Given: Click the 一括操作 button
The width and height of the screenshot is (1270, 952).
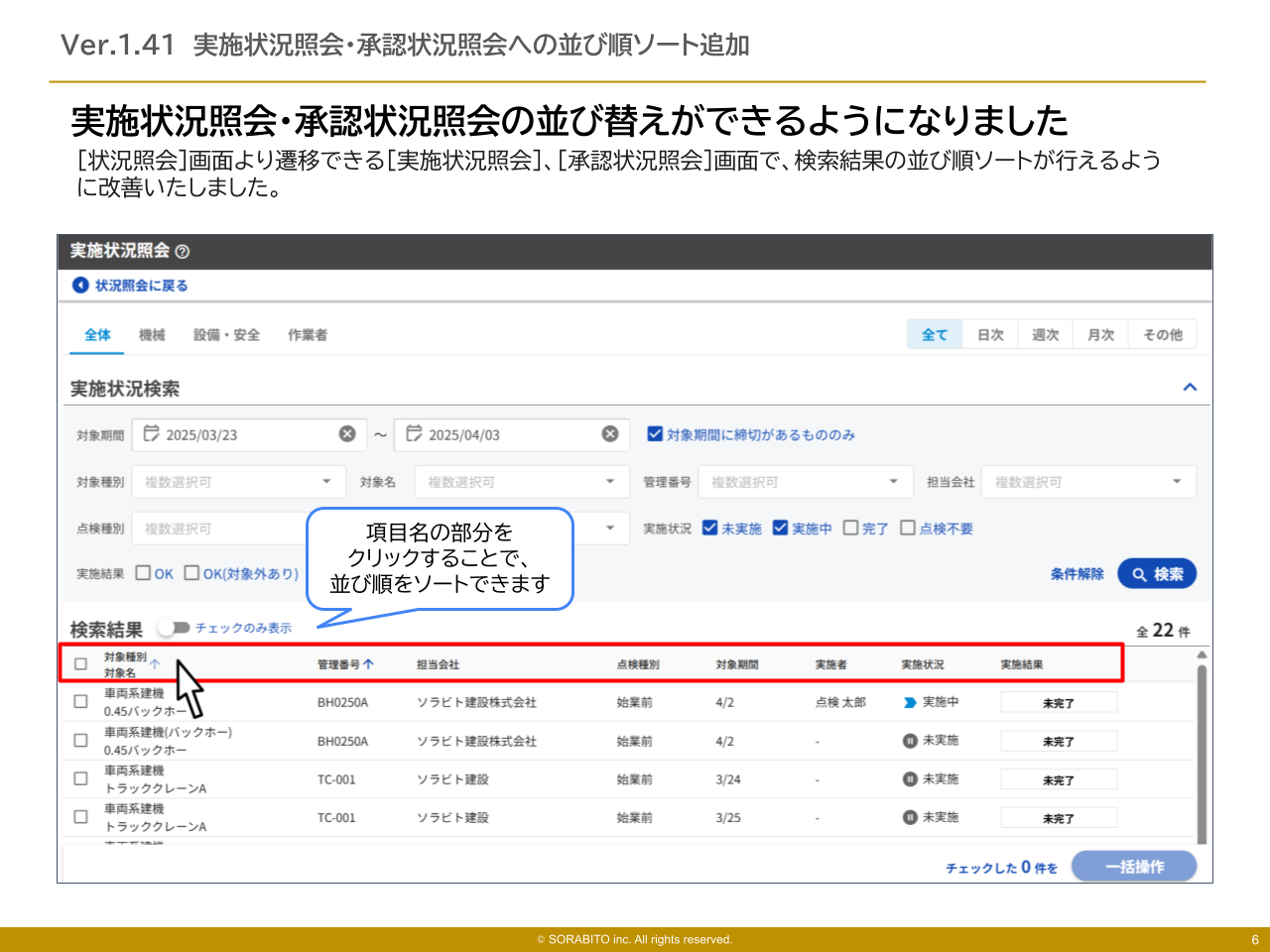Looking at the screenshot, I should click(x=1134, y=865).
